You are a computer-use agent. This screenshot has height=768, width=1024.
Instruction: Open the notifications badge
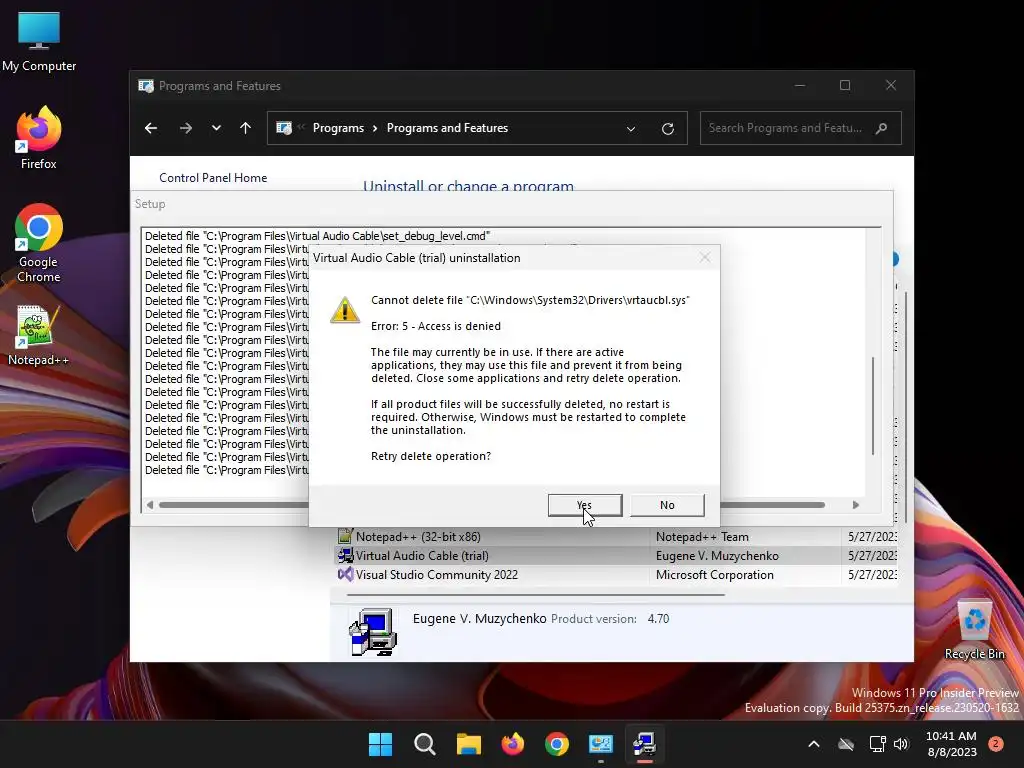(996, 744)
